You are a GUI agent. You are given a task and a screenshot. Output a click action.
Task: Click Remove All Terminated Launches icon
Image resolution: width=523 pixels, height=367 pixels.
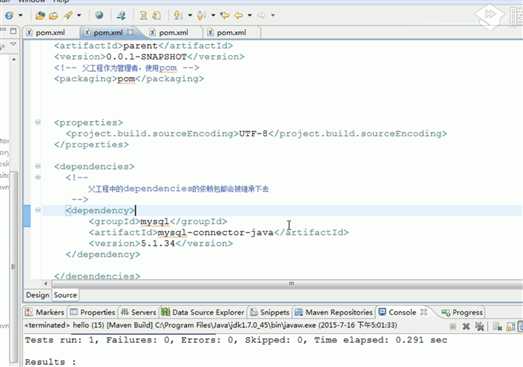click(x=480, y=326)
